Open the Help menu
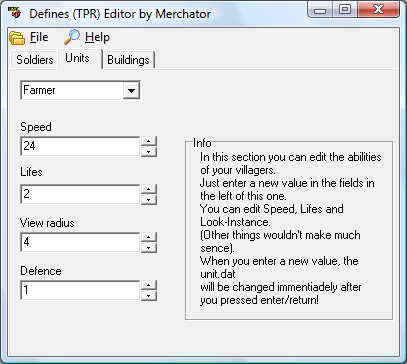The image size is (407, 364). pyautogui.click(x=97, y=37)
